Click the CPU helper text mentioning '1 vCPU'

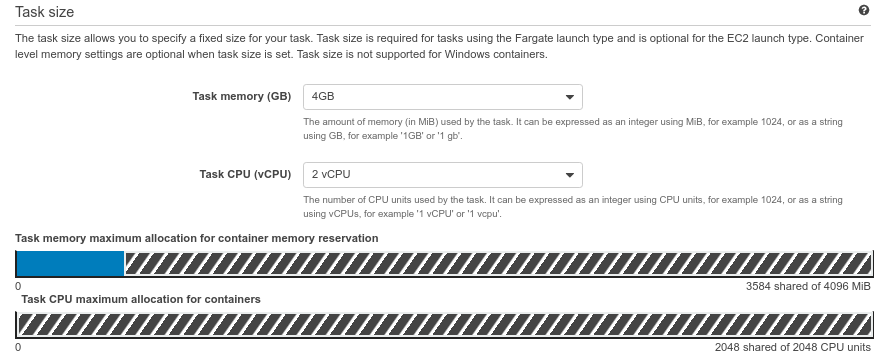point(573,207)
